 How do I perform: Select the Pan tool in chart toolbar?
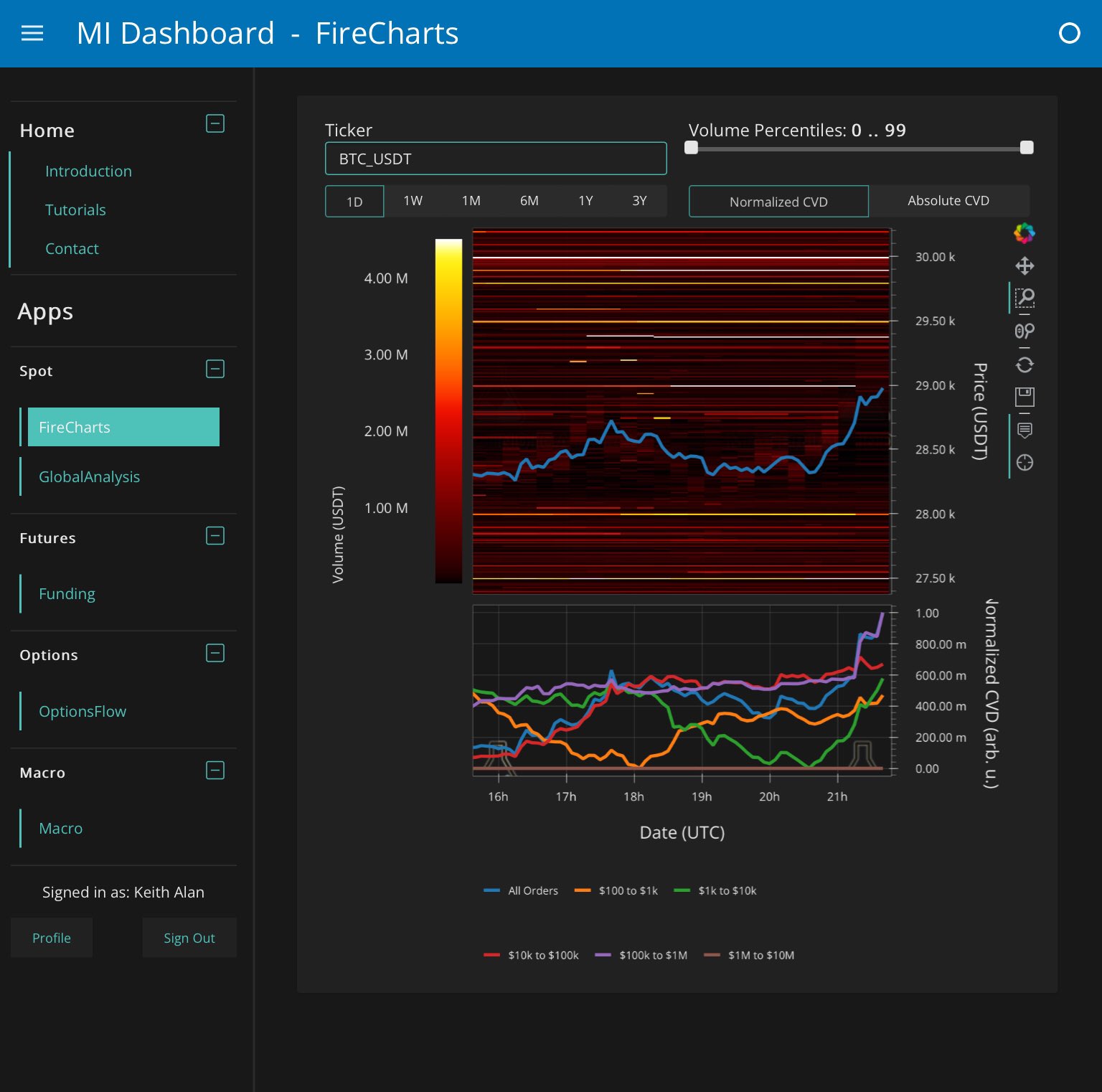(1025, 266)
